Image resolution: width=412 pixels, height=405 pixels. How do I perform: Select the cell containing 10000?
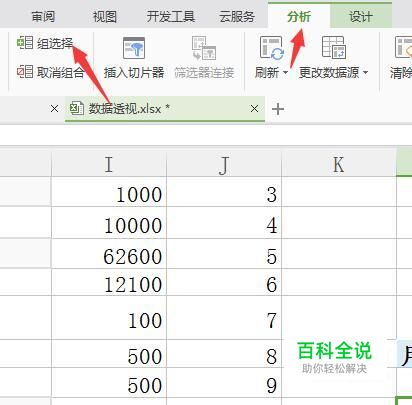point(109,222)
